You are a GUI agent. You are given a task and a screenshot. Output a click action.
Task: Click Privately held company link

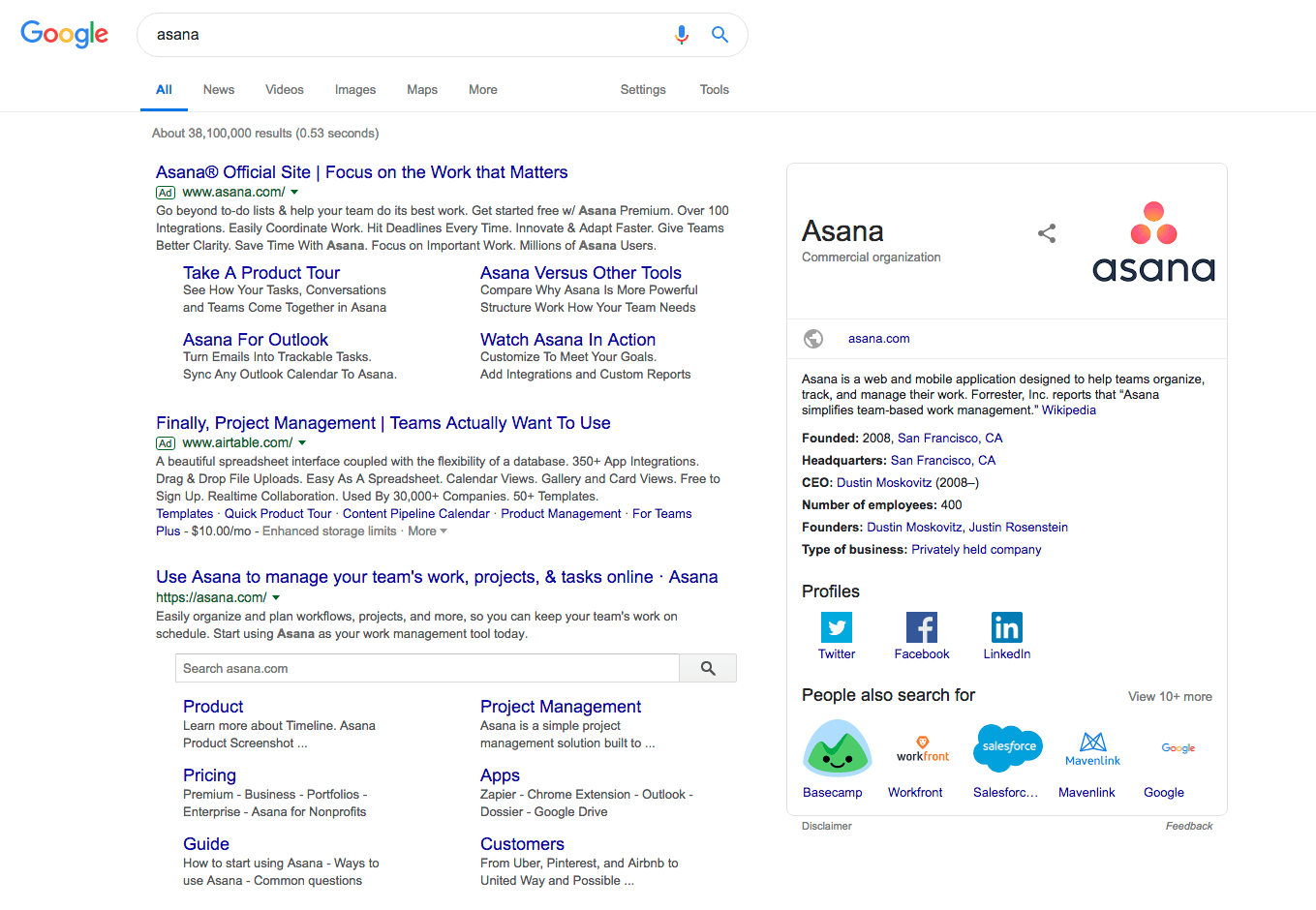click(976, 550)
